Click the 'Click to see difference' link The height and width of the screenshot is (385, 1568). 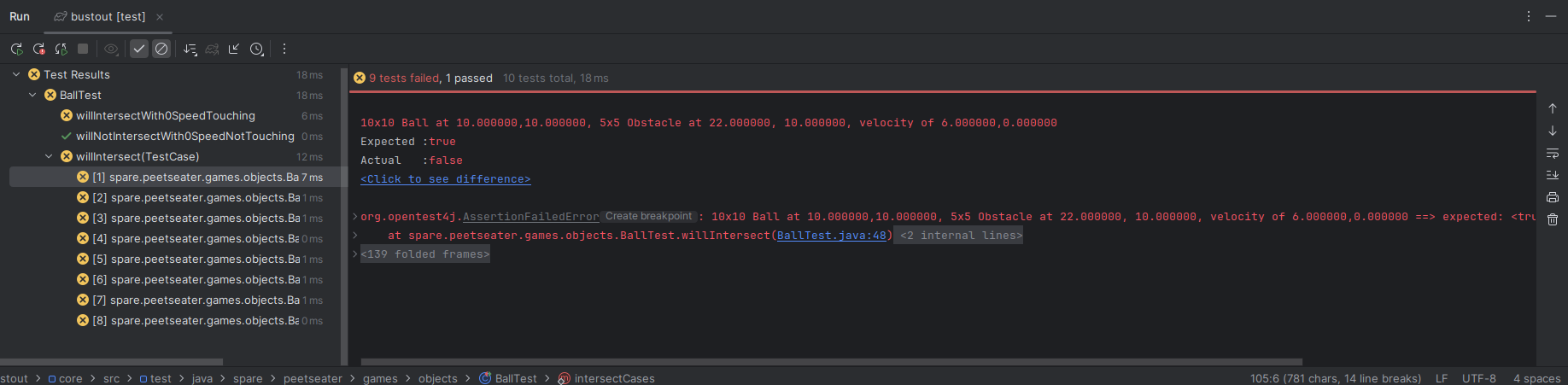click(445, 179)
